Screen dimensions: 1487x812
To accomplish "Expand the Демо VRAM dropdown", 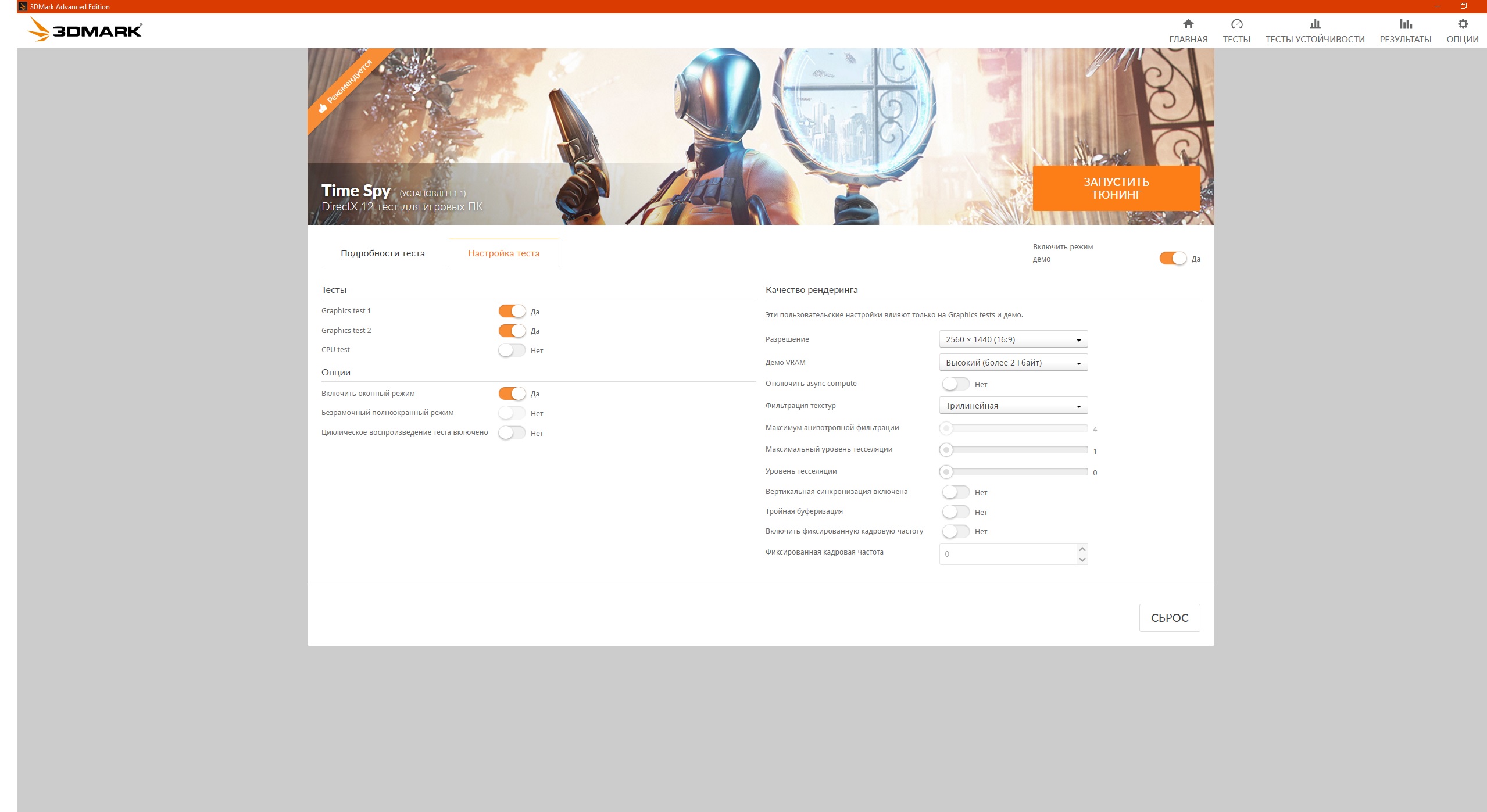I will pos(1013,363).
